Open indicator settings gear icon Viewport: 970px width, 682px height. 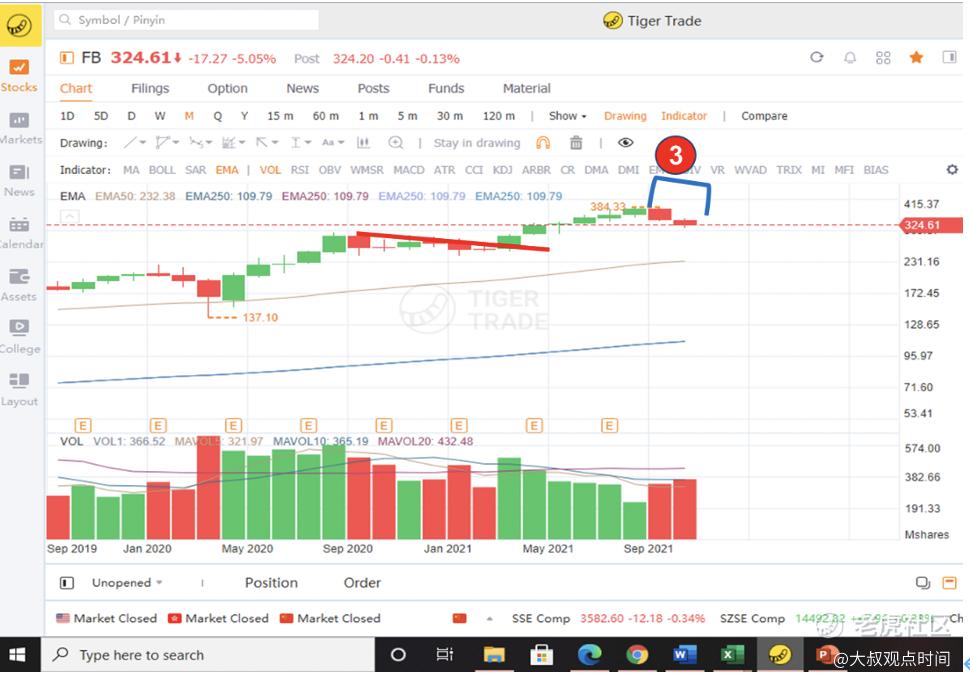pyautogui.click(x=952, y=170)
